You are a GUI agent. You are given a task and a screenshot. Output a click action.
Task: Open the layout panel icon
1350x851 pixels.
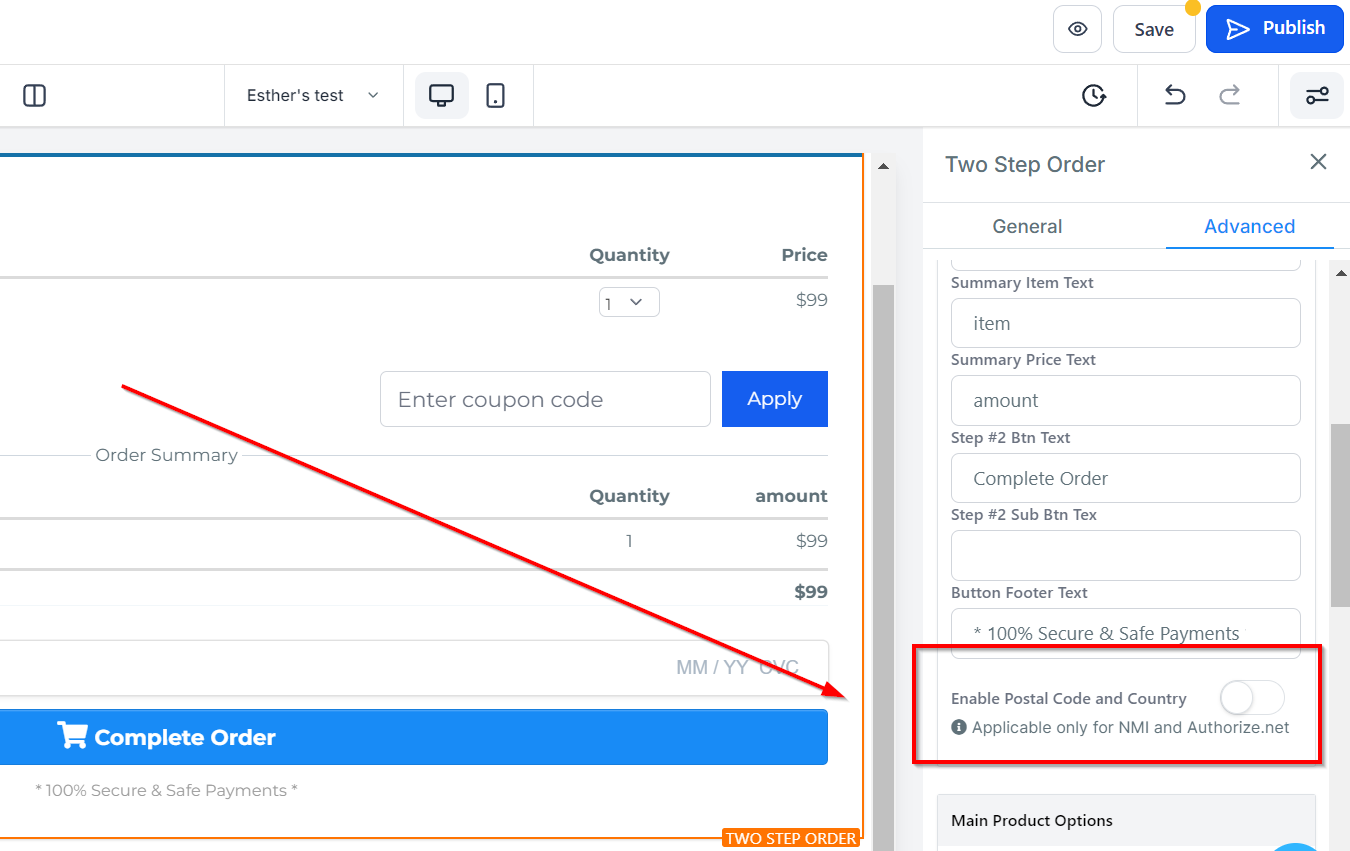tap(35, 96)
